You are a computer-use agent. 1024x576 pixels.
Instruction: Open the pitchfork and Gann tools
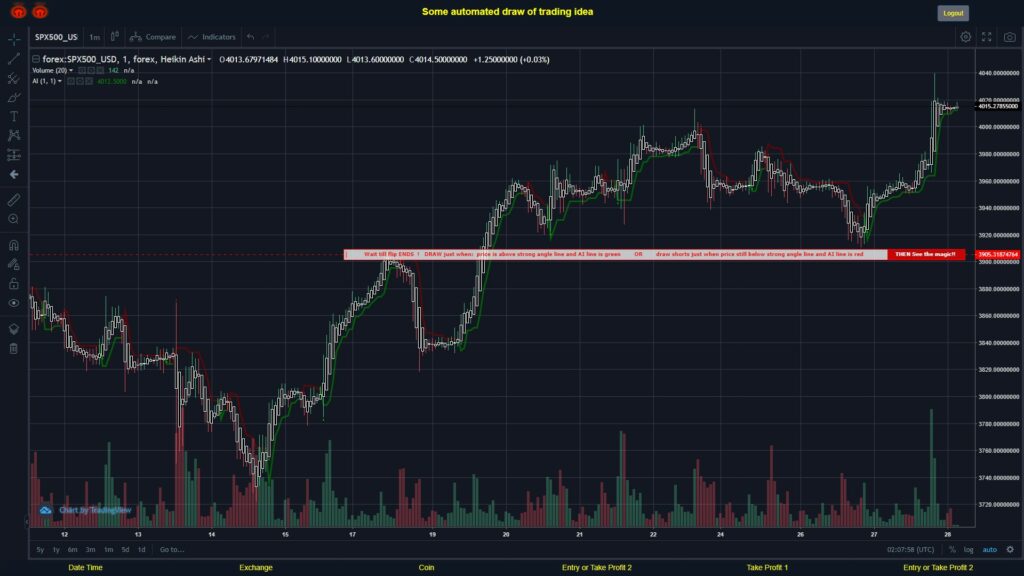point(14,78)
